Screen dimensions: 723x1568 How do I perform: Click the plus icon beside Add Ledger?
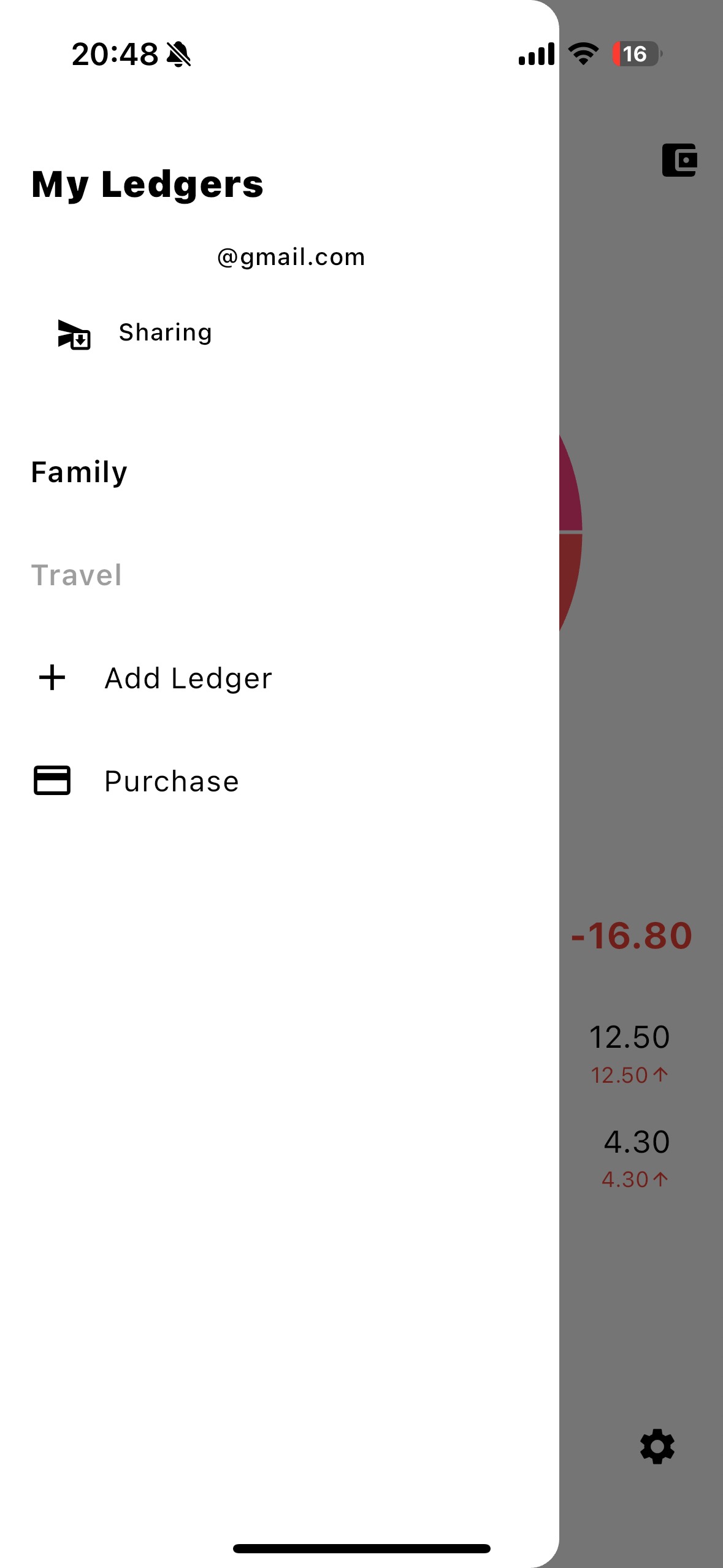tap(52, 678)
